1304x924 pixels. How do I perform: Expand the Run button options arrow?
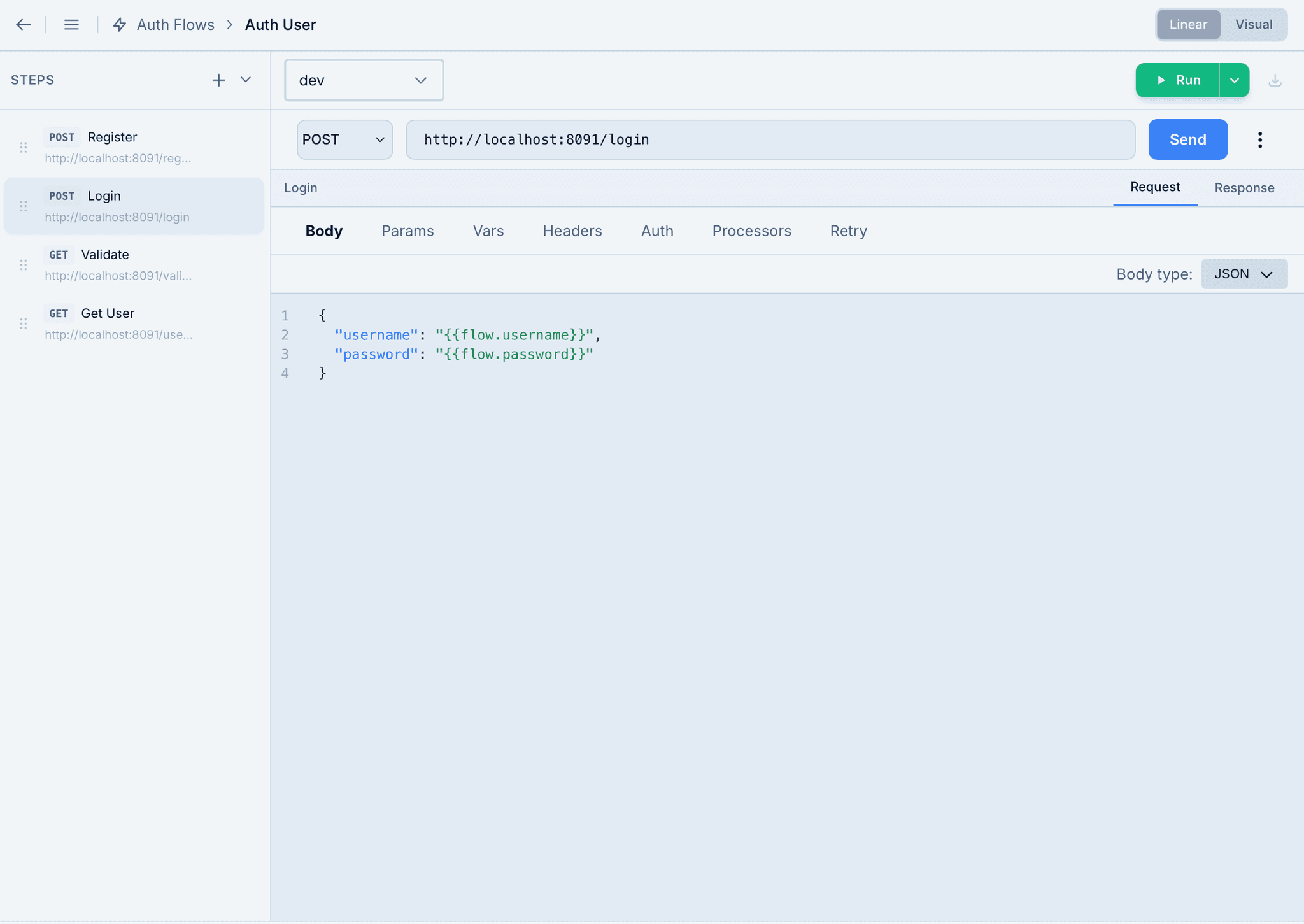click(x=1234, y=80)
